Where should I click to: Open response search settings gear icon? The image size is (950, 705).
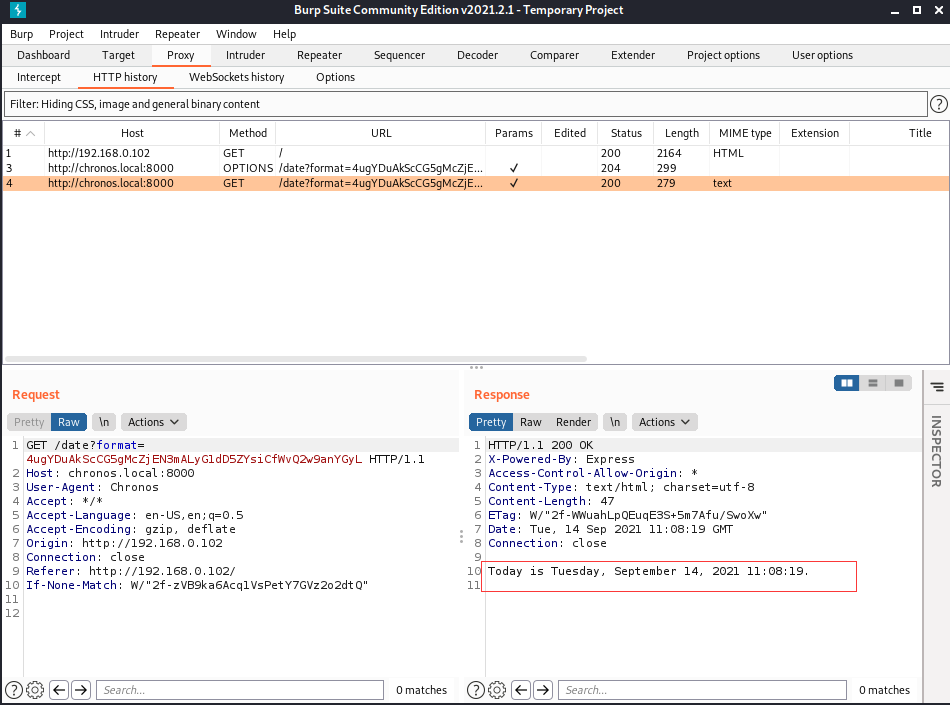coord(497,689)
